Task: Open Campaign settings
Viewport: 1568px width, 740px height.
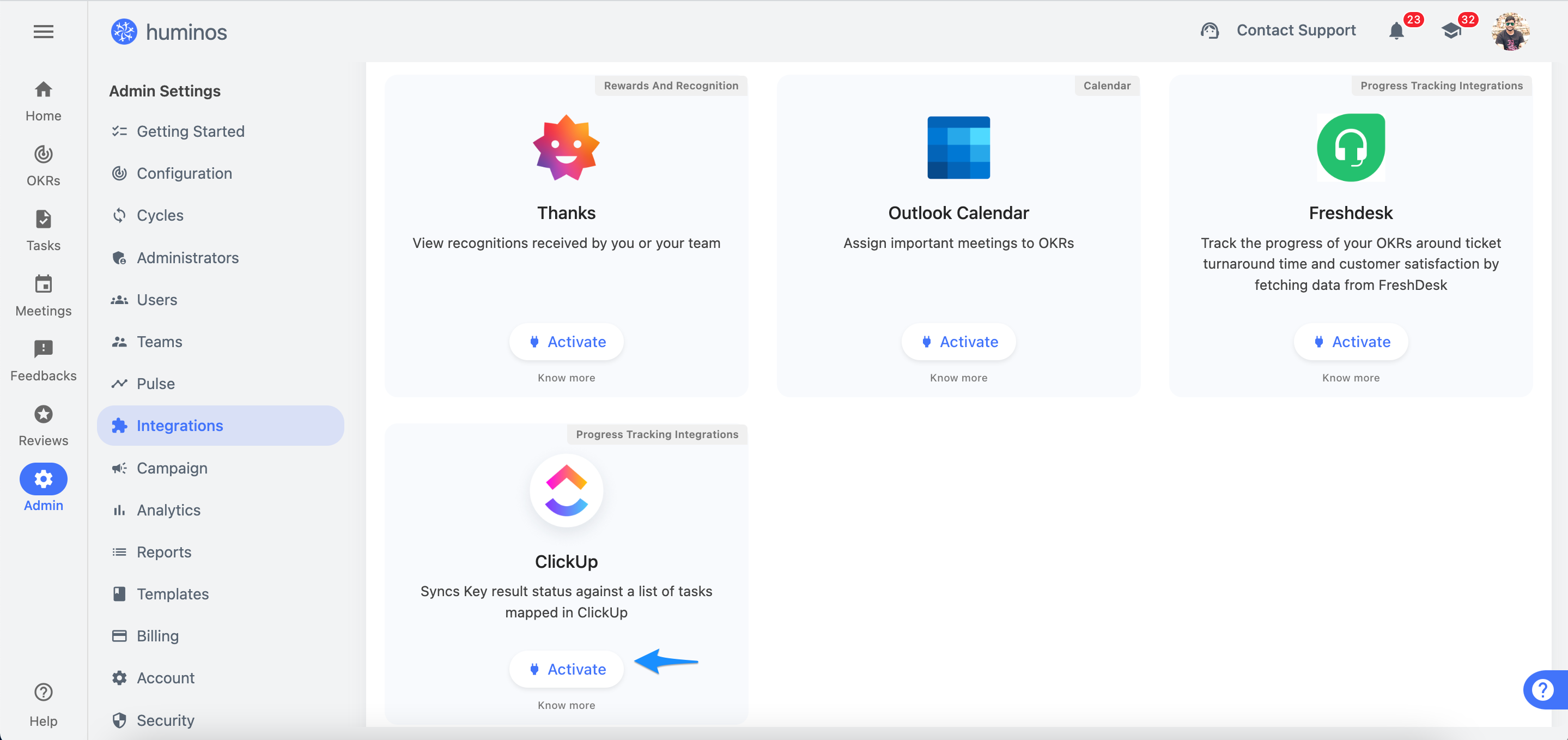Action: [x=220, y=469]
